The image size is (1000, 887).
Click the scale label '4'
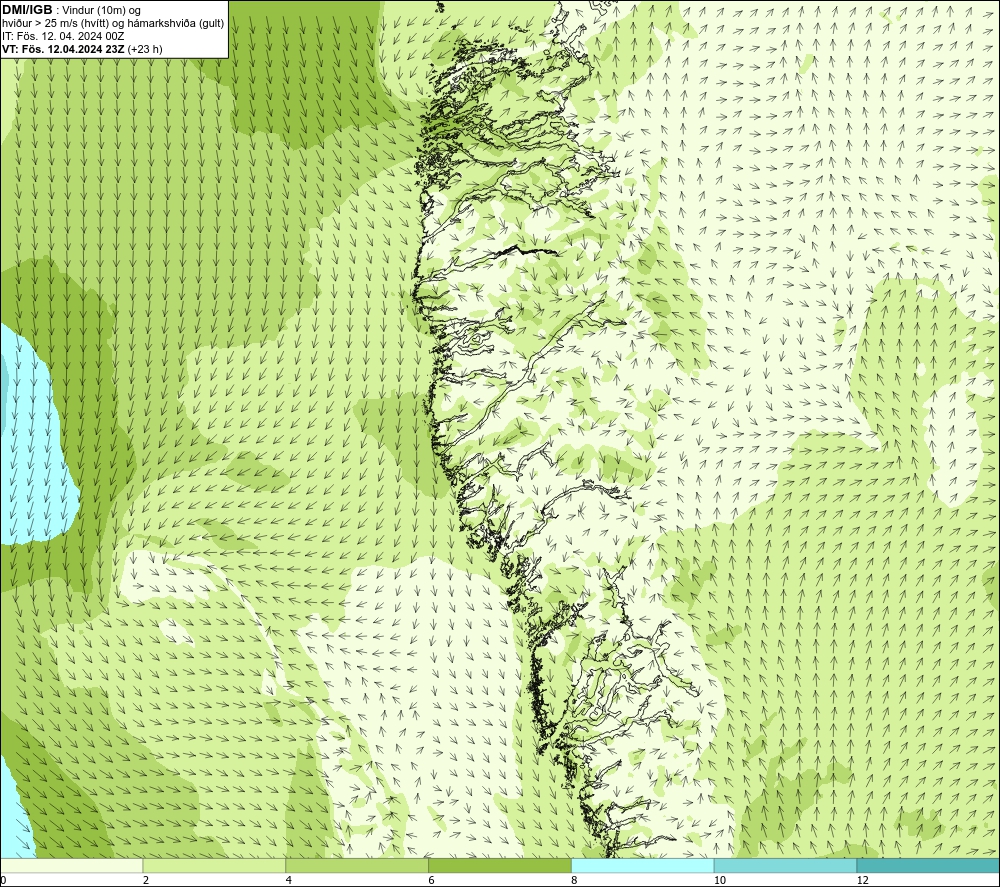(288, 881)
